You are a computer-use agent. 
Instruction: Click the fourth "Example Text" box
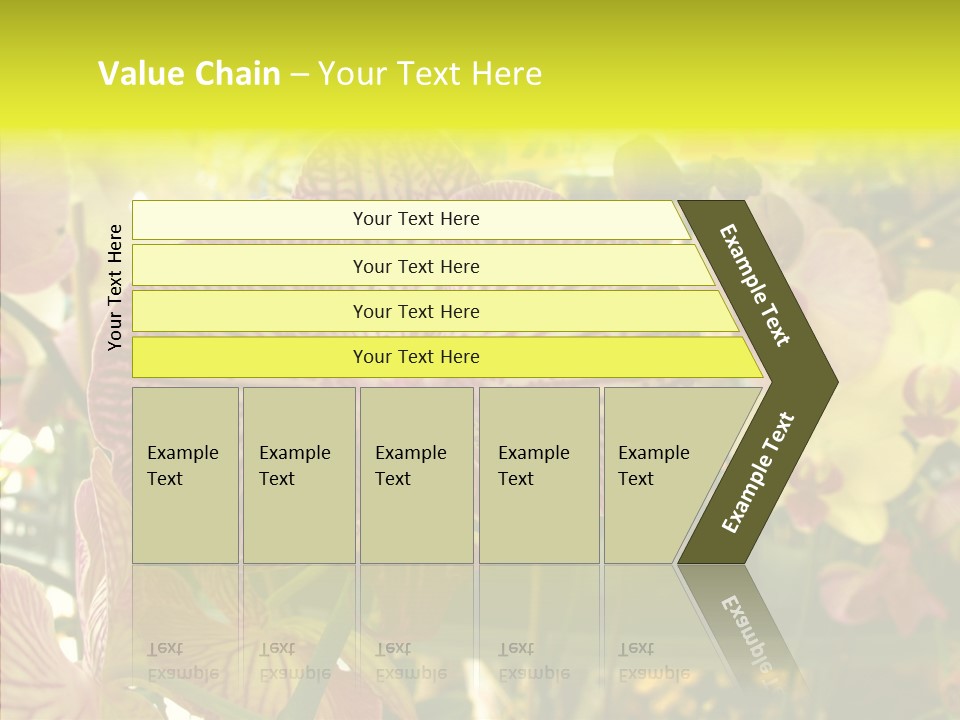[x=539, y=474]
